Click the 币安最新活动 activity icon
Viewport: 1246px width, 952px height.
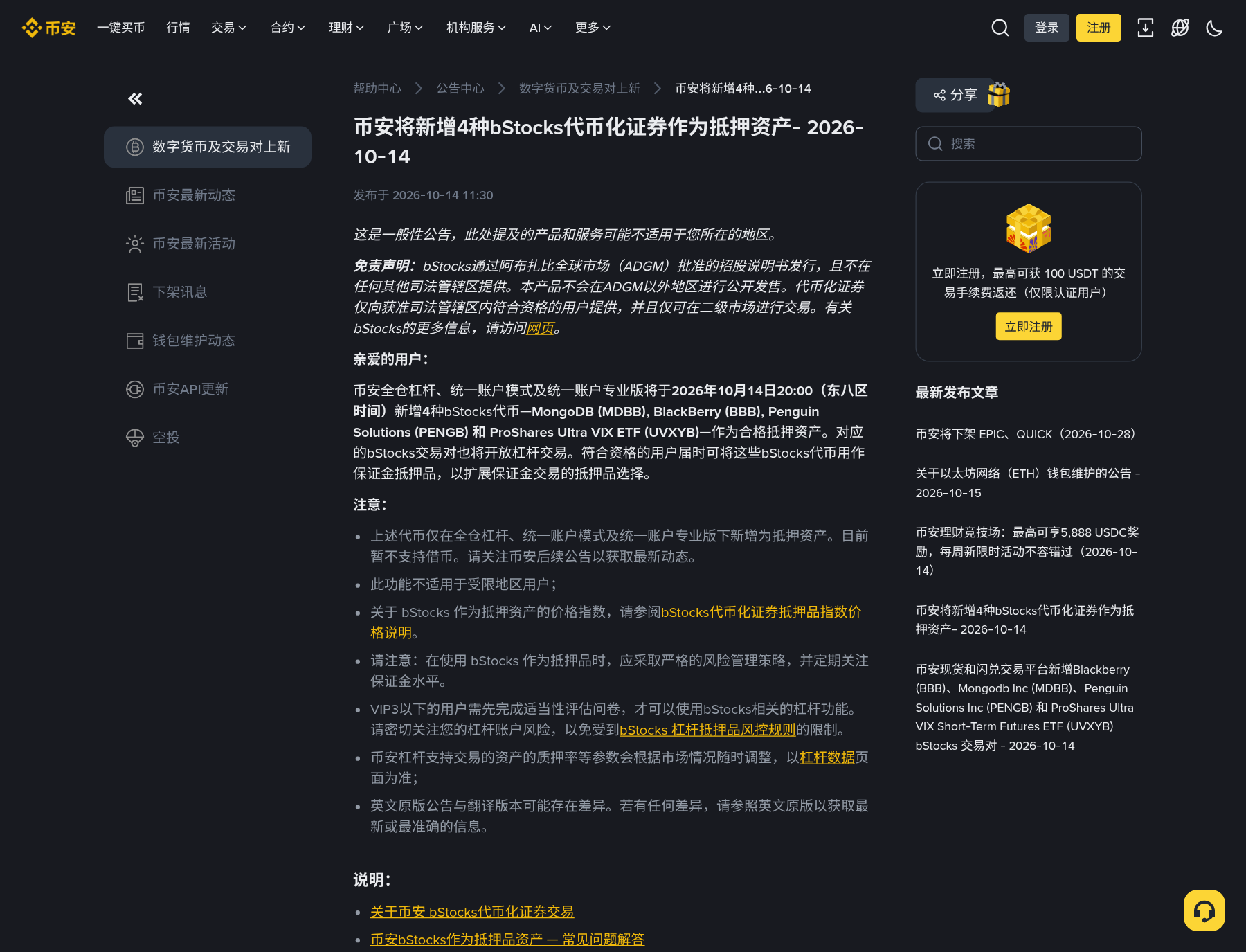(x=134, y=244)
